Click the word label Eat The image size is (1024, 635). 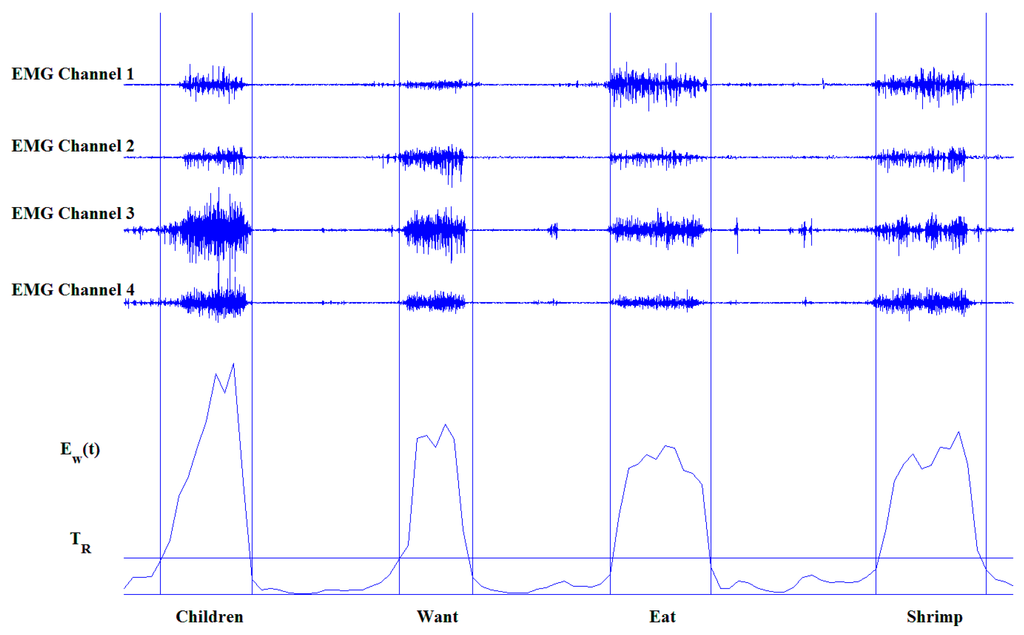pos(662,617)
